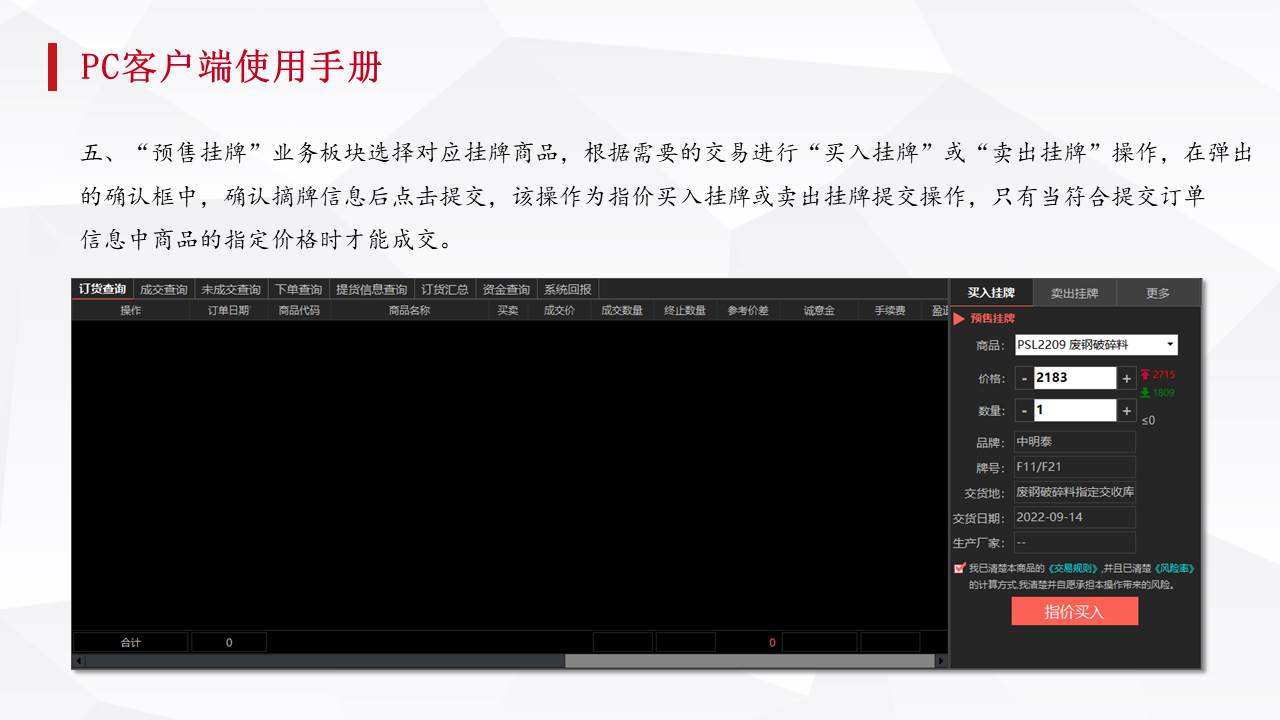Click the 指价买入 button

tap(1075, 611)
